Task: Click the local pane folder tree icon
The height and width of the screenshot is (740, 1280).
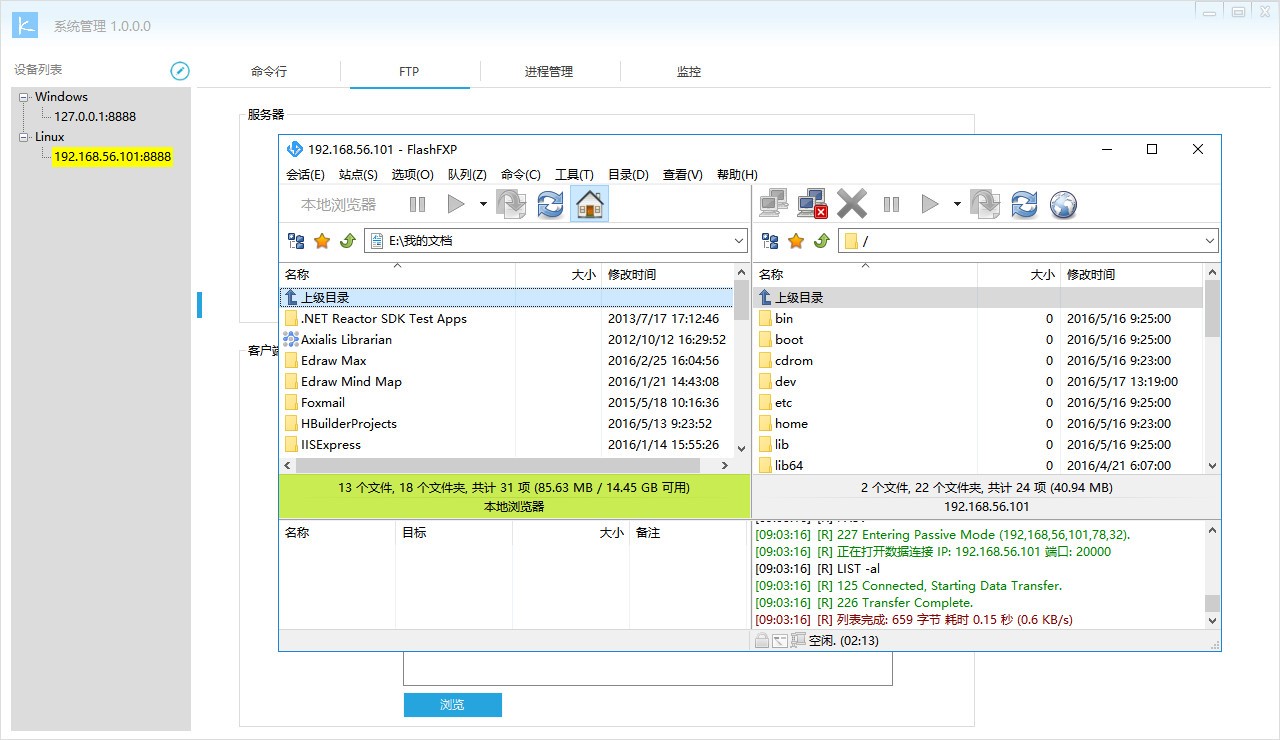Action: pos(296,241)
